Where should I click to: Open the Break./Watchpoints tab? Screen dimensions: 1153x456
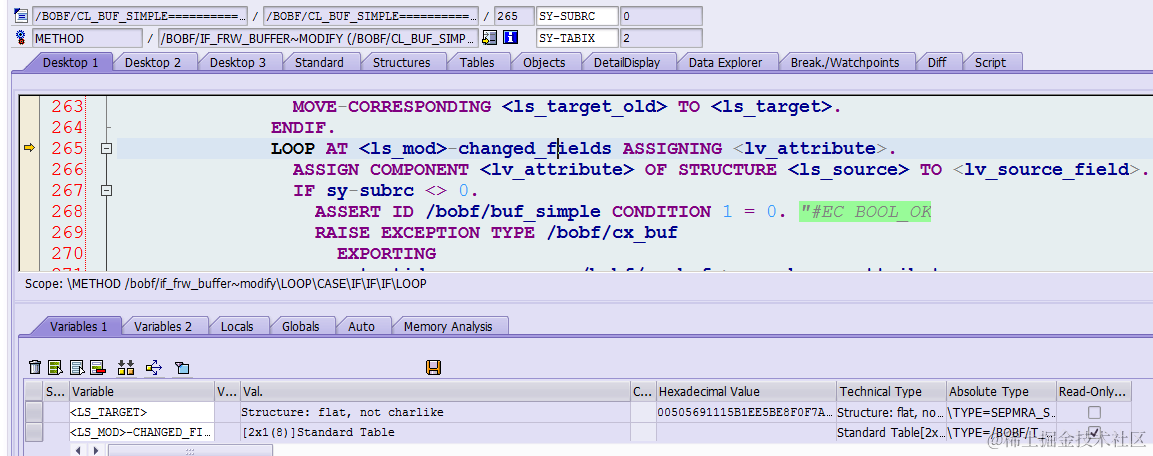tap(845, 63)
